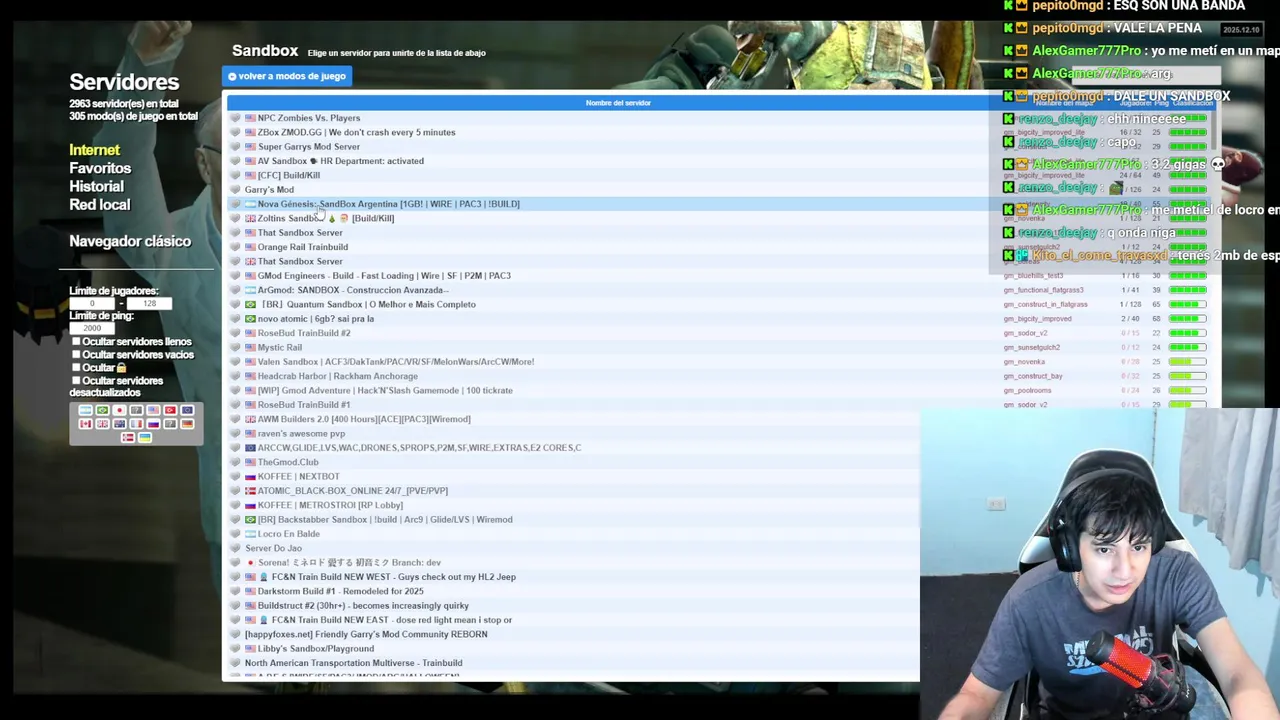Favorite Orange Rail Trainbuild with heart icon
The image size is (1280, 720).
tap(236, 247)
